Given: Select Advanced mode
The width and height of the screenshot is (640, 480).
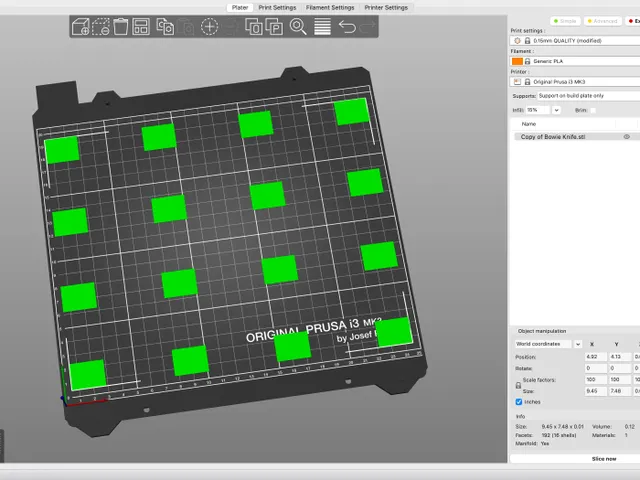Looking at the screenshot, I should [602, 21].
